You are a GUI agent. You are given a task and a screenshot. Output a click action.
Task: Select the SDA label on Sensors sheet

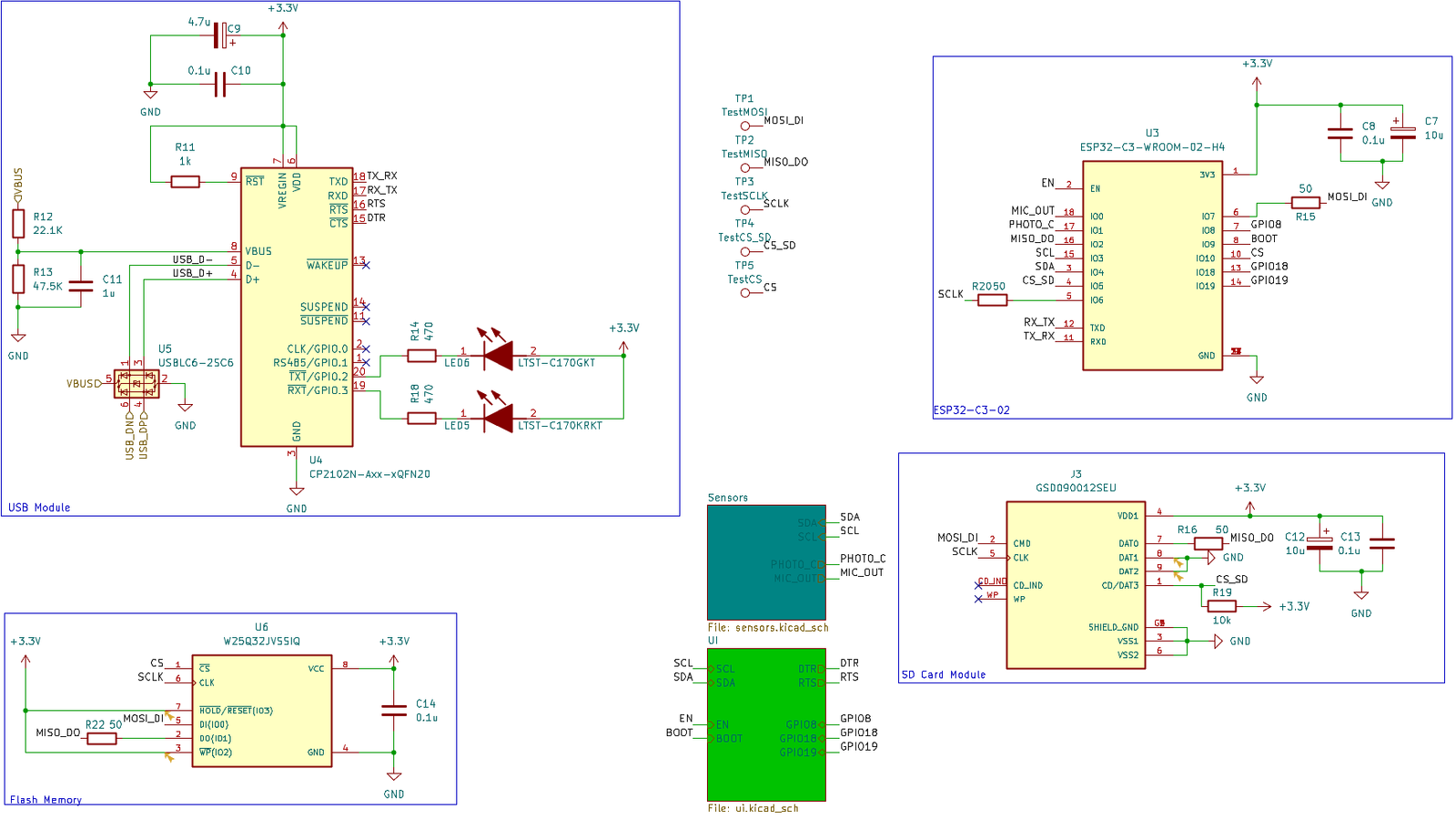850,517
